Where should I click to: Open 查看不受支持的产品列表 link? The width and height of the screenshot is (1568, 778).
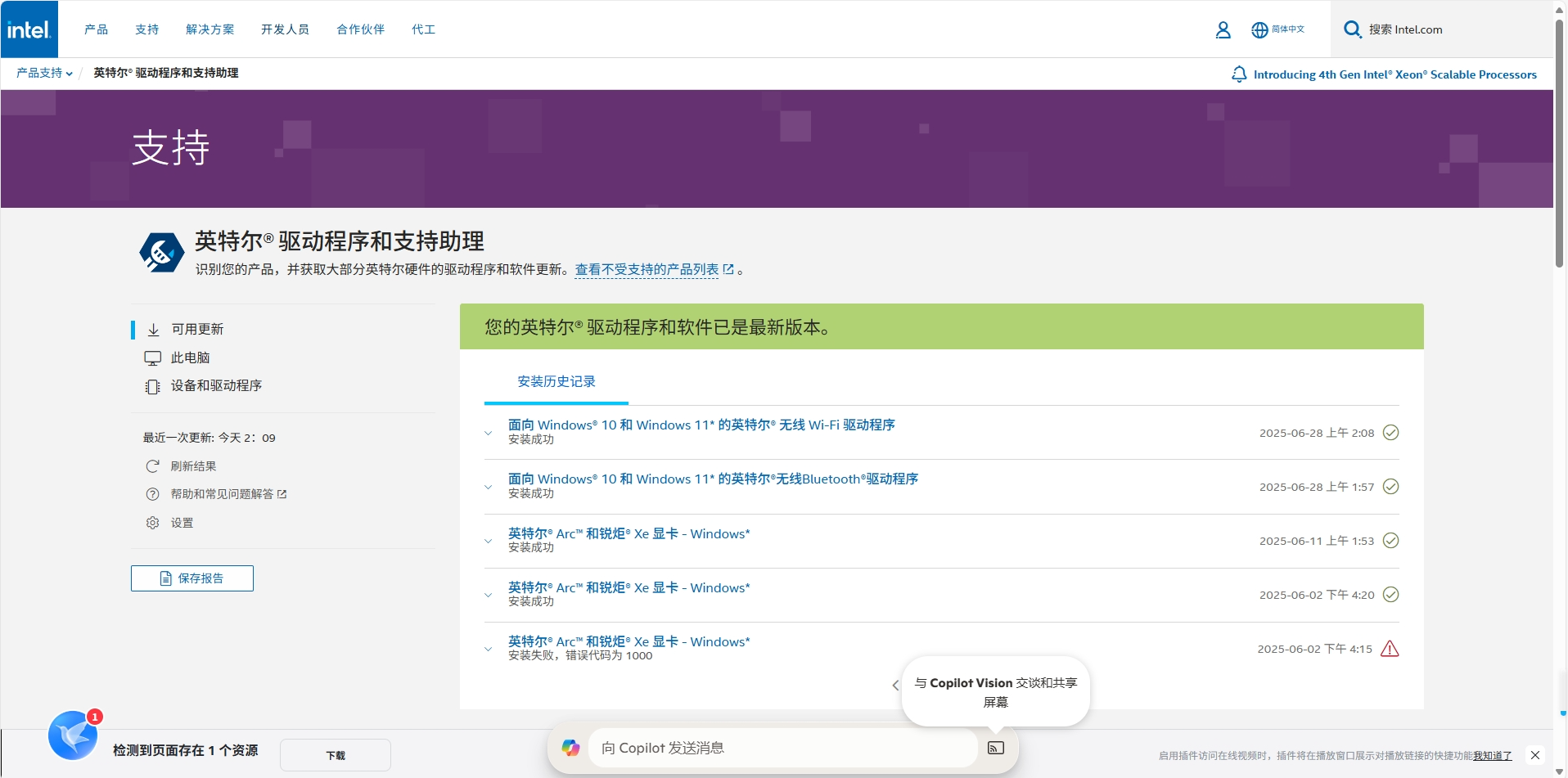647,270
